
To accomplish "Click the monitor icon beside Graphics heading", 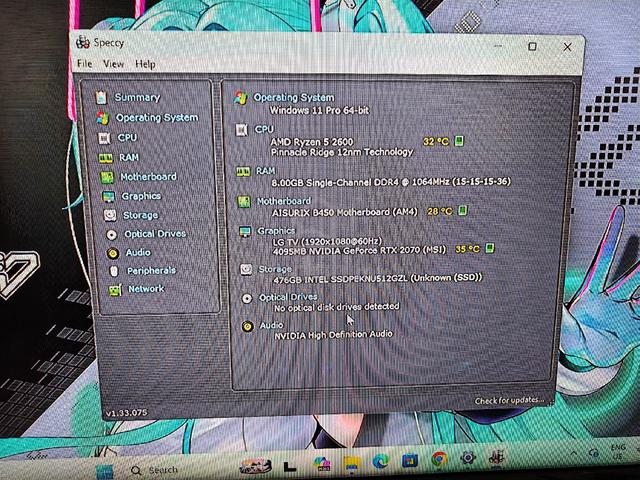I will click(x=245, y=232).
